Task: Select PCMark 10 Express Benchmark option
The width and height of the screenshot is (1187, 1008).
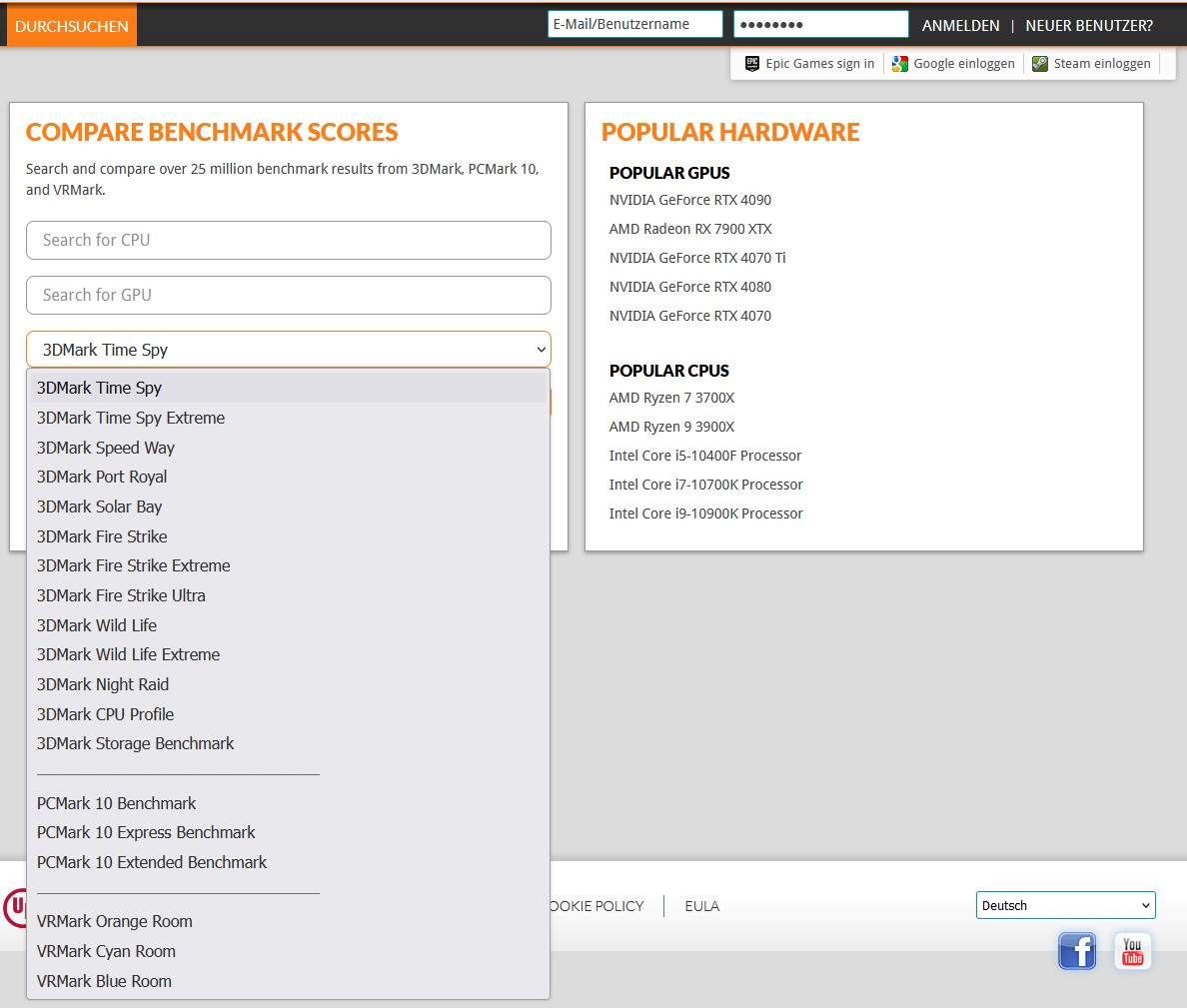Action: click(x=289, y=832)
